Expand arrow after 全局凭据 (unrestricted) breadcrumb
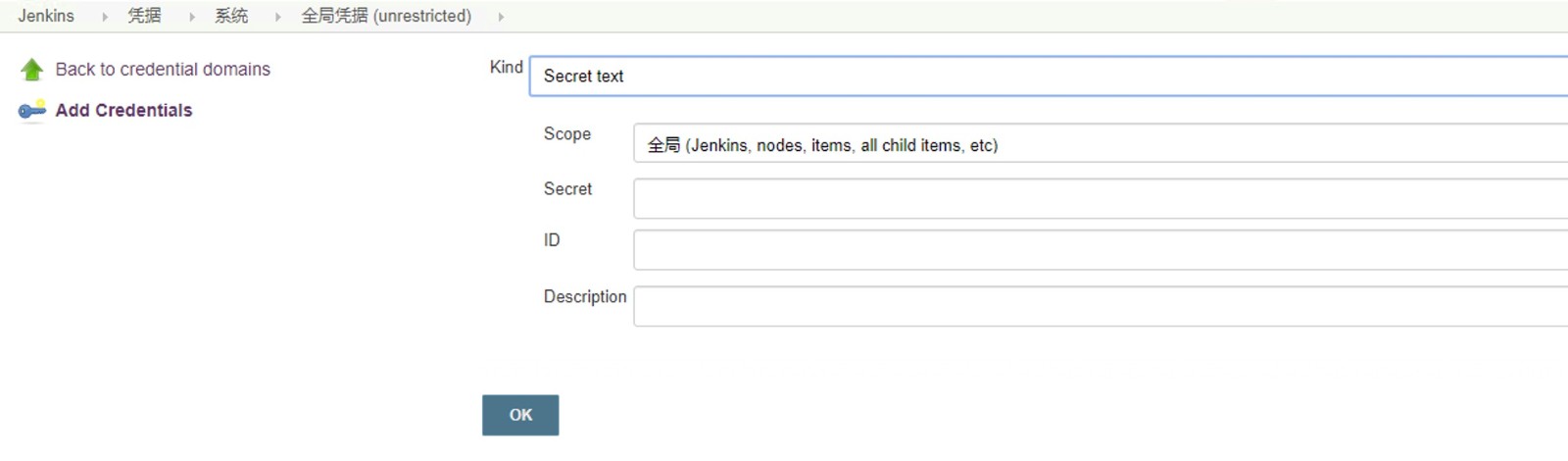Image resolution: width=1568 pixels, height=461 pixels. tap(501, 17)
